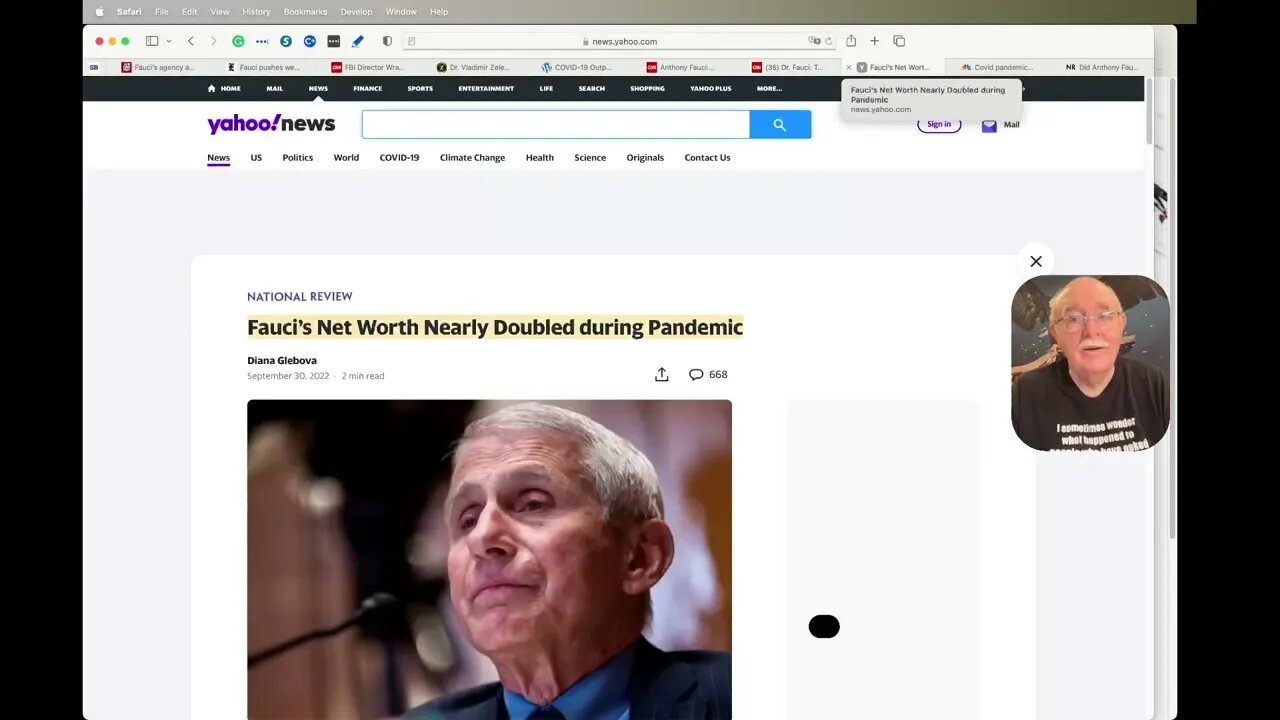
Task: Switch to the pinned SB tab
Action: click(94, 67)
